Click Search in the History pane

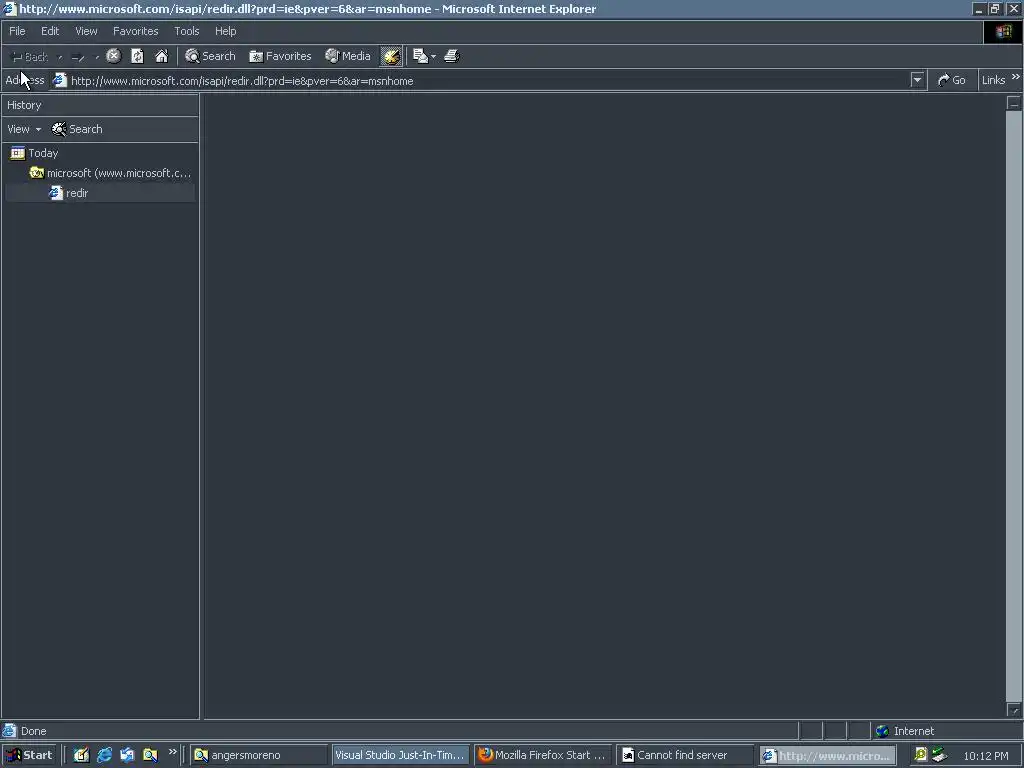(77, 129)
